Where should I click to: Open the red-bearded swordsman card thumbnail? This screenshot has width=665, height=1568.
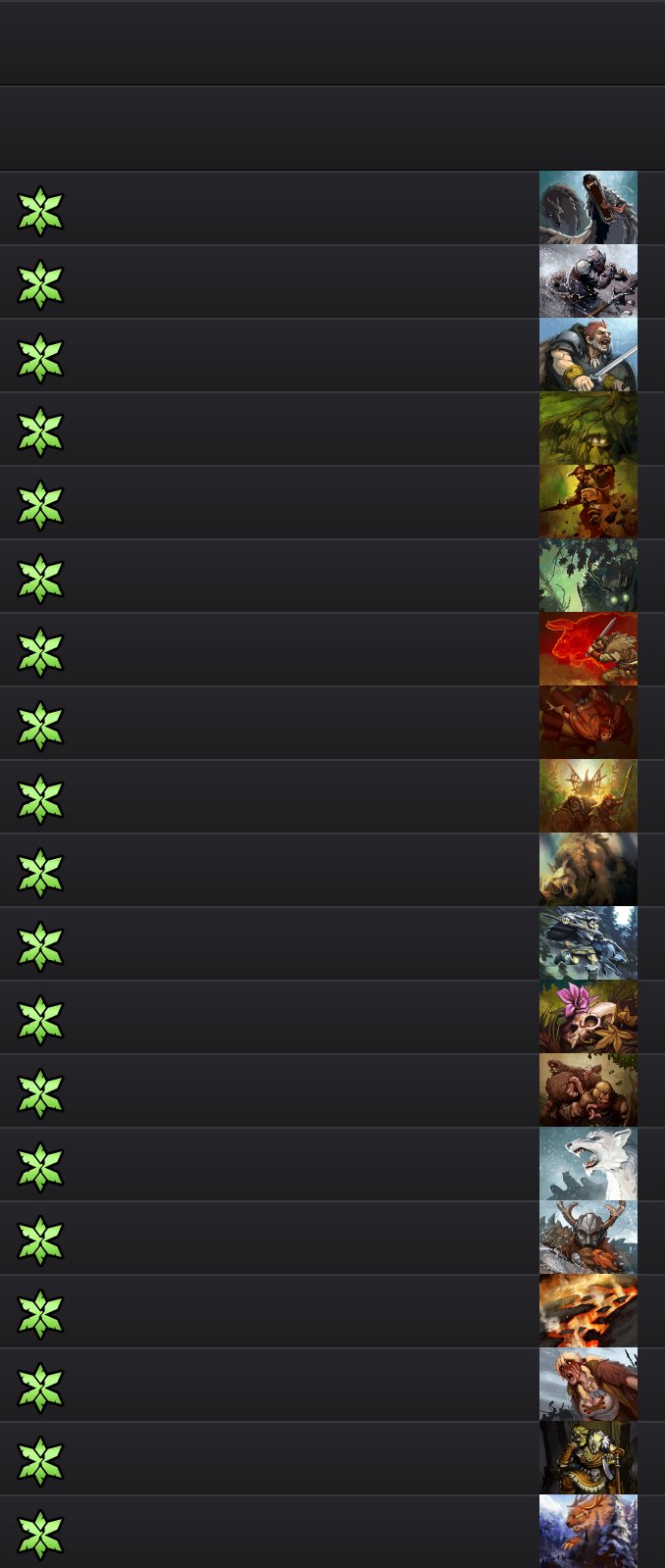pyautogui.click(x=588, y=355)
